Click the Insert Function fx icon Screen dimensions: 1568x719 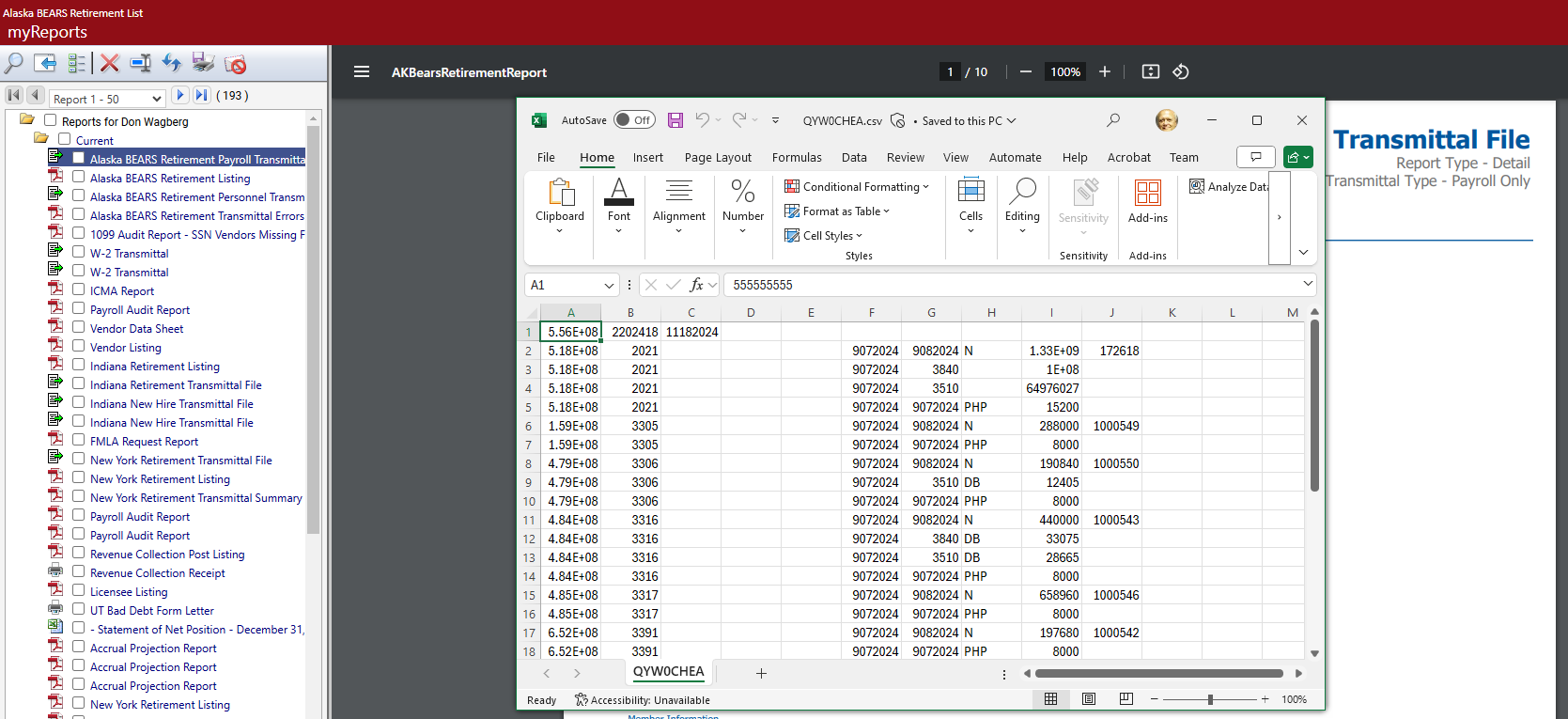click(696, 285)
